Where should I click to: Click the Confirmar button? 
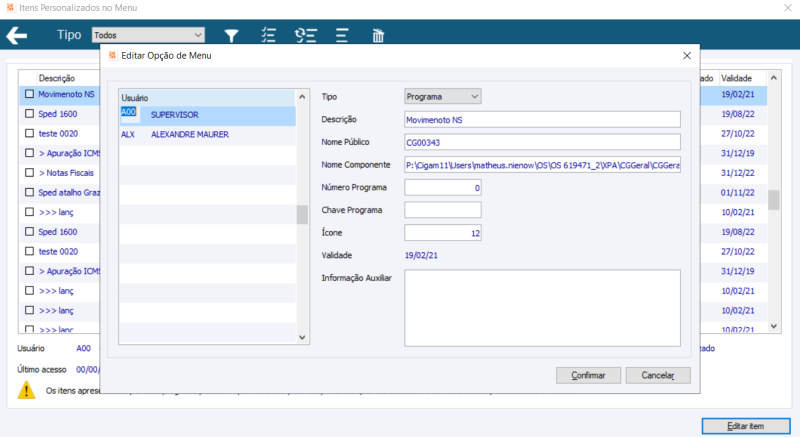[588, 375]
